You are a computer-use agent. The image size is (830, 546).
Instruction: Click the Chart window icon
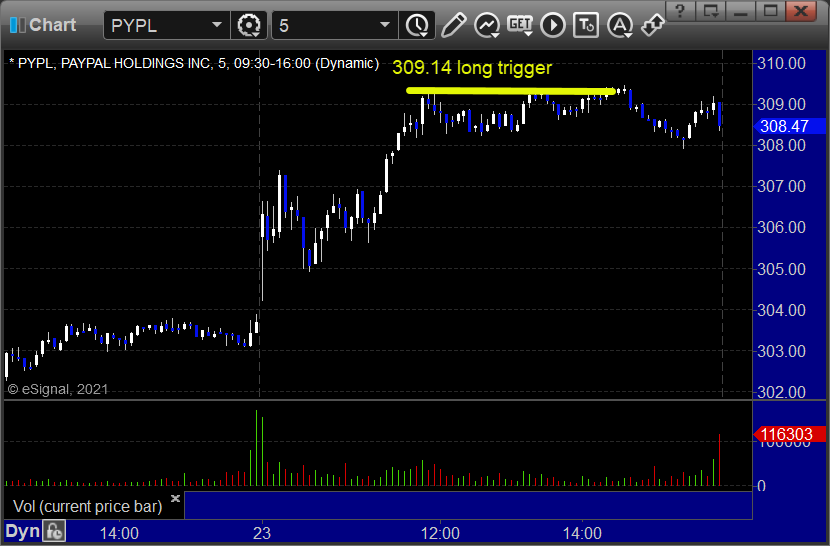coord(17,25)
